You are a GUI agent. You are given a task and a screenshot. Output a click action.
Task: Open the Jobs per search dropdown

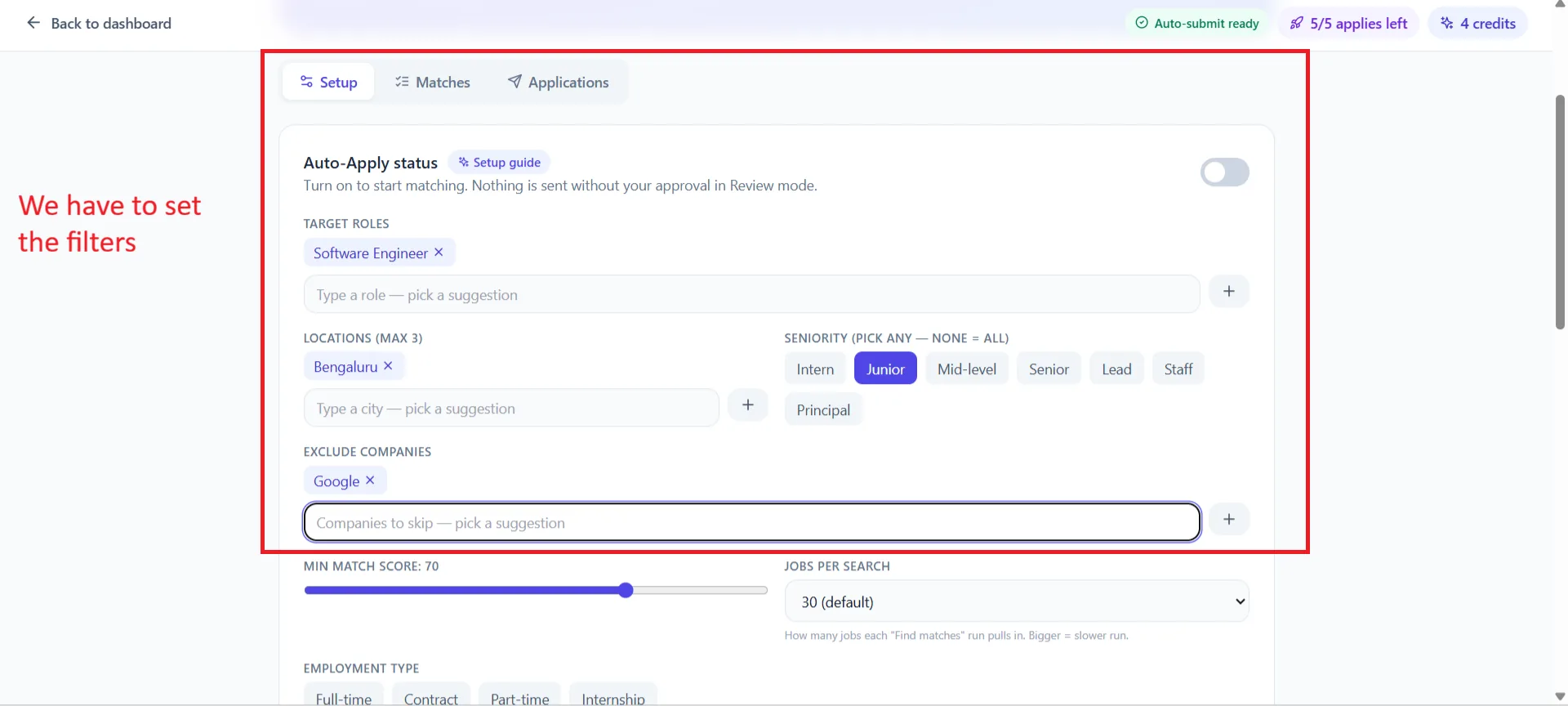click(1017, 601)
